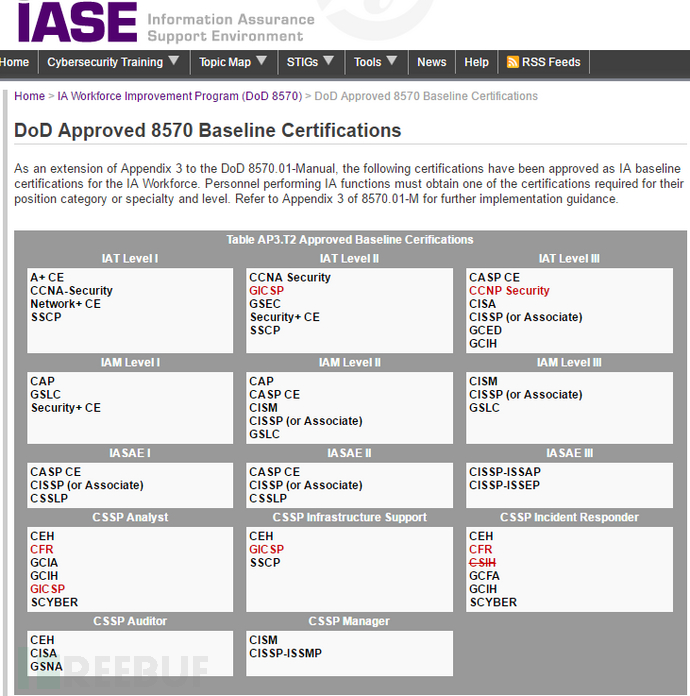Select CSSLP under IASAE I
The height and width of the screenshot is (696, 690).
(x=49, y=498)
